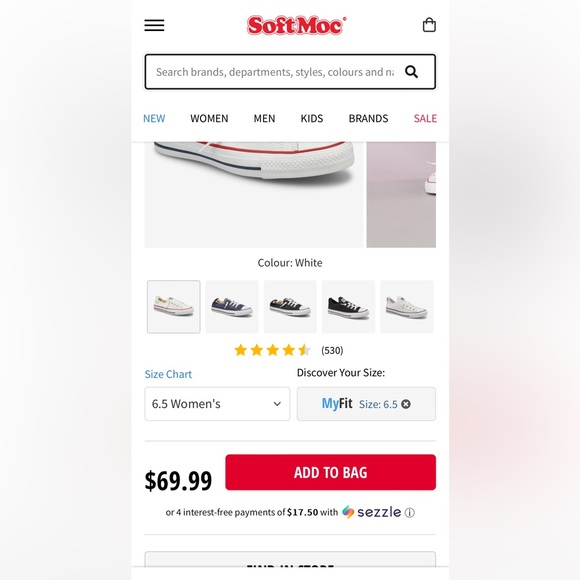Open the shopping bag
The height and width of the screenshot is (580, 580).
[x=429, y=25]
